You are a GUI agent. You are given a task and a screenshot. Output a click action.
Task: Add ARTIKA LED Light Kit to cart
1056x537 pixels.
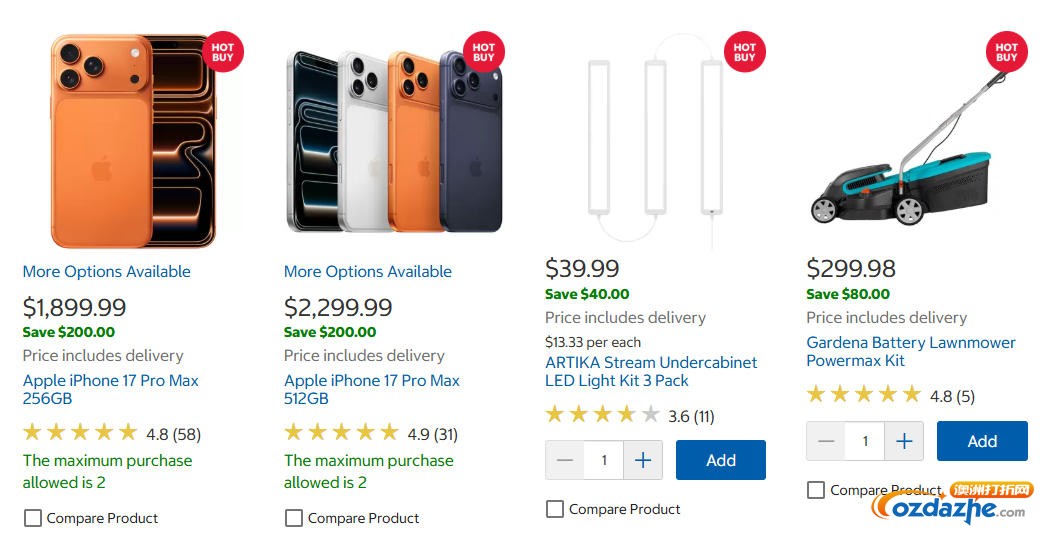click(721, 460)
